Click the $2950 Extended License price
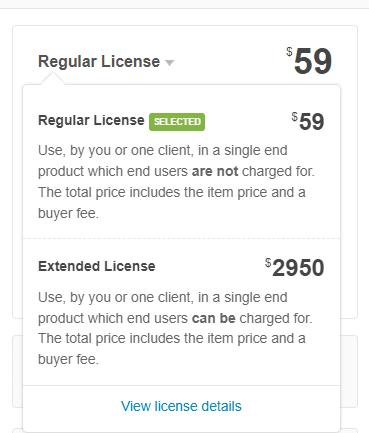This screenshot has width=369, height=433. [x=295, y=267]
